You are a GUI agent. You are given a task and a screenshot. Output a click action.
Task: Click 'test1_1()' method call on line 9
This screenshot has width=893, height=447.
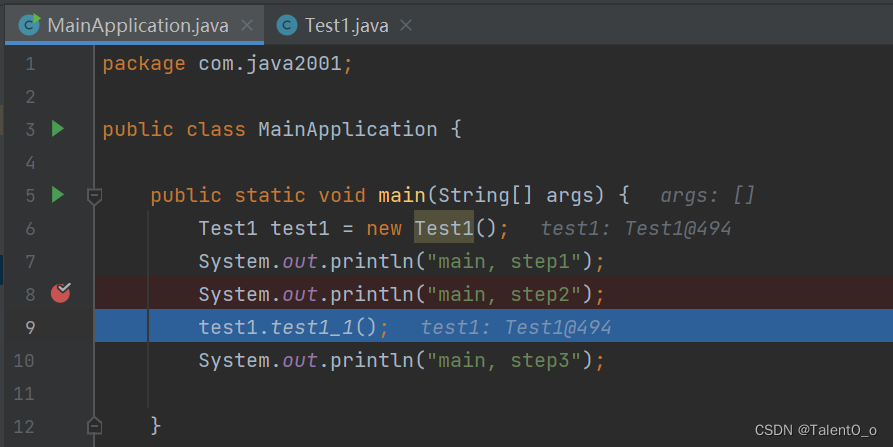[x=323, y=327]
